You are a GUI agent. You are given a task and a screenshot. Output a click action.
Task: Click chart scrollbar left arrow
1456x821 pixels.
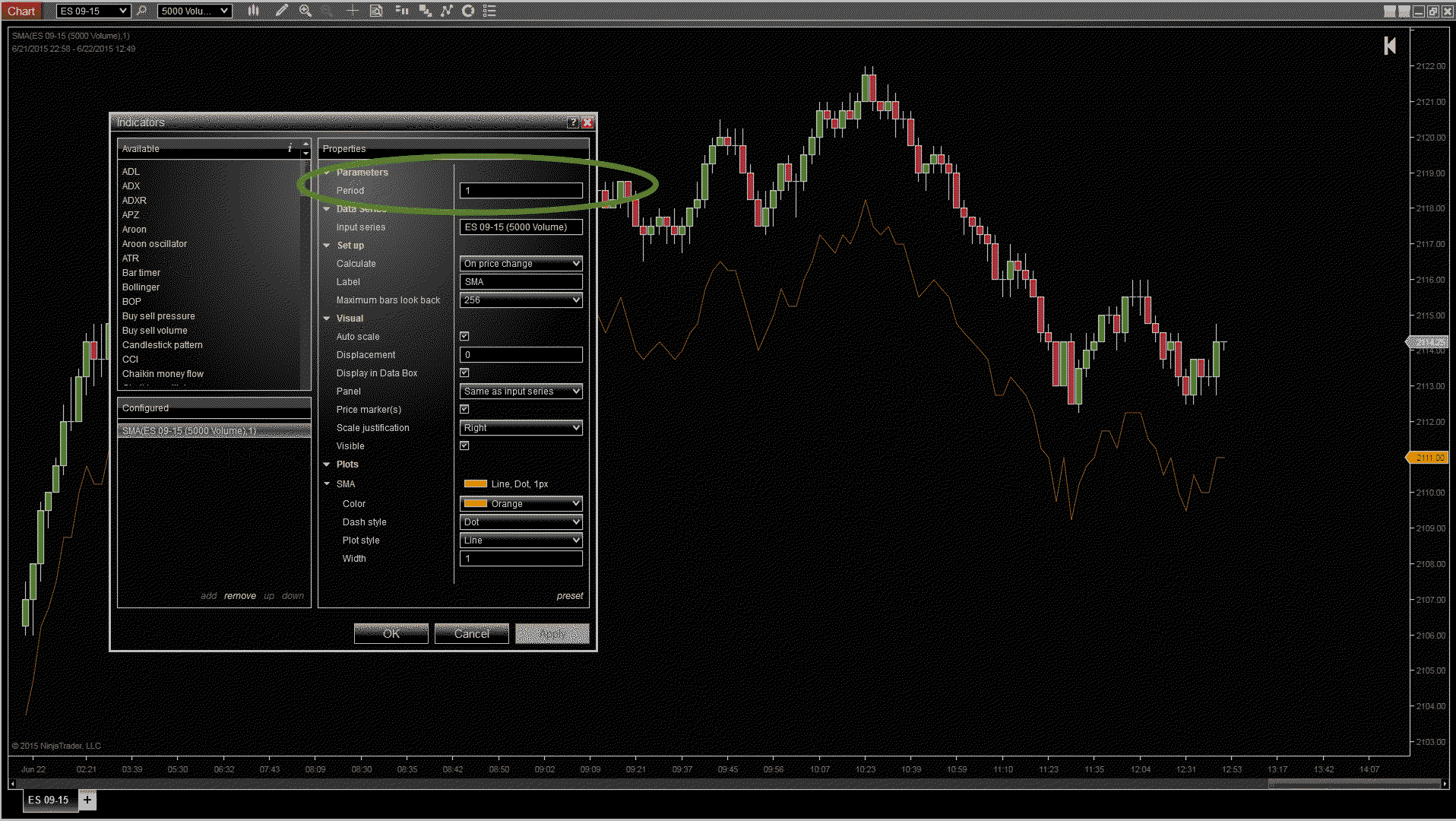pyautogui.click(x=12, y=784)
